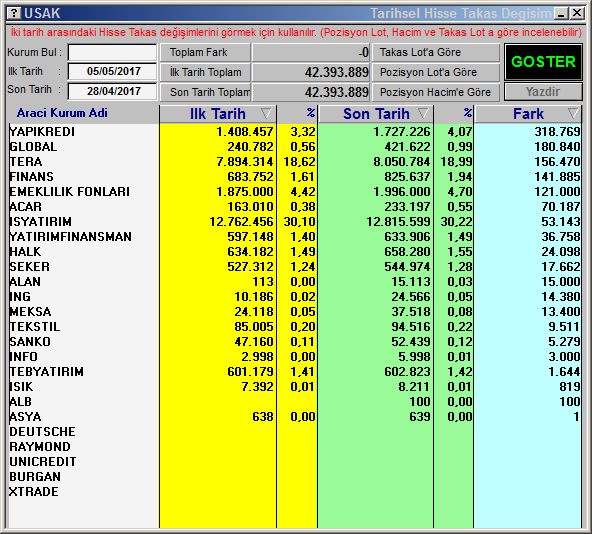
Task: Select the MEKSA row
Action: [294, 312]
